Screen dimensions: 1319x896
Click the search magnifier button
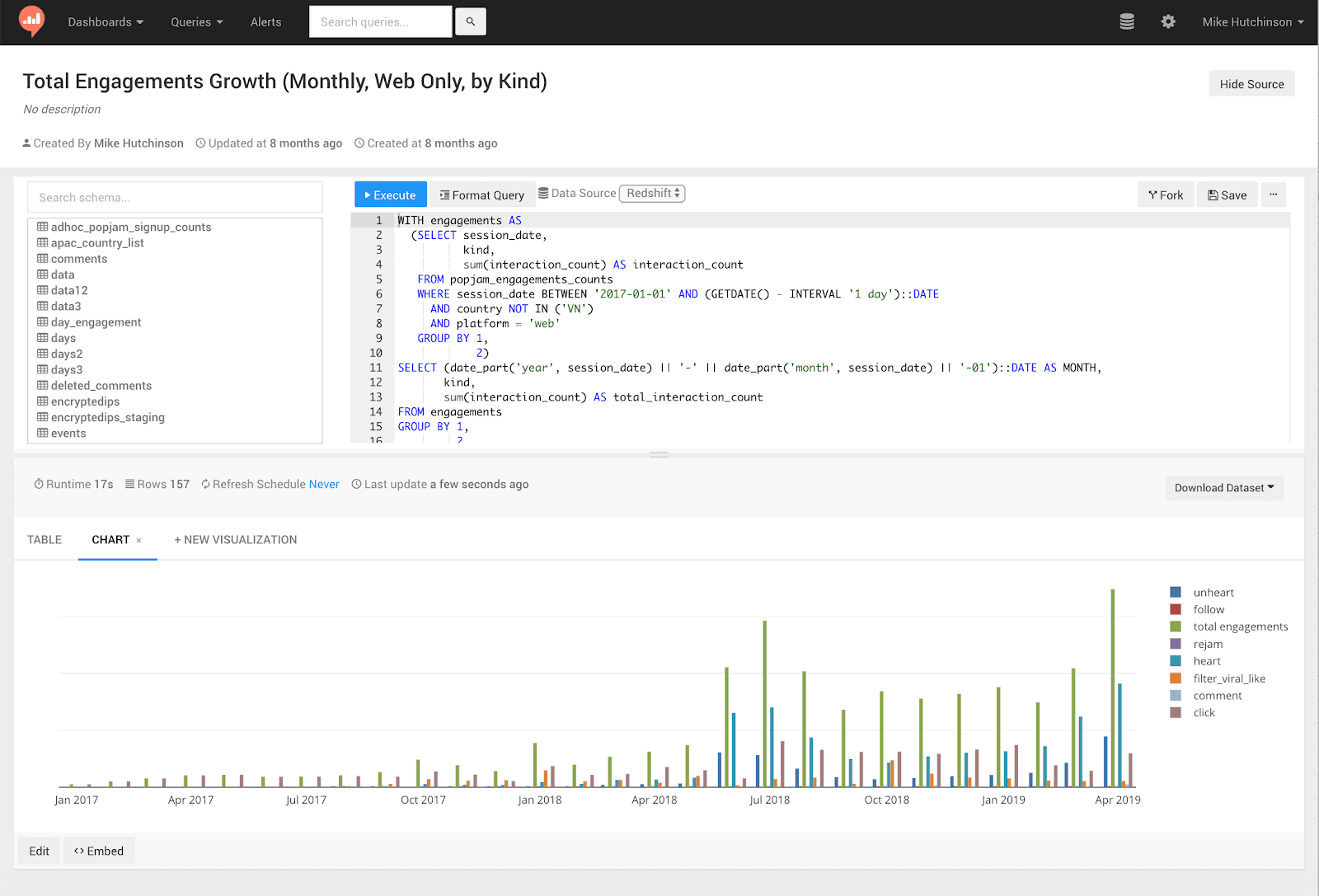coord(470,22)
